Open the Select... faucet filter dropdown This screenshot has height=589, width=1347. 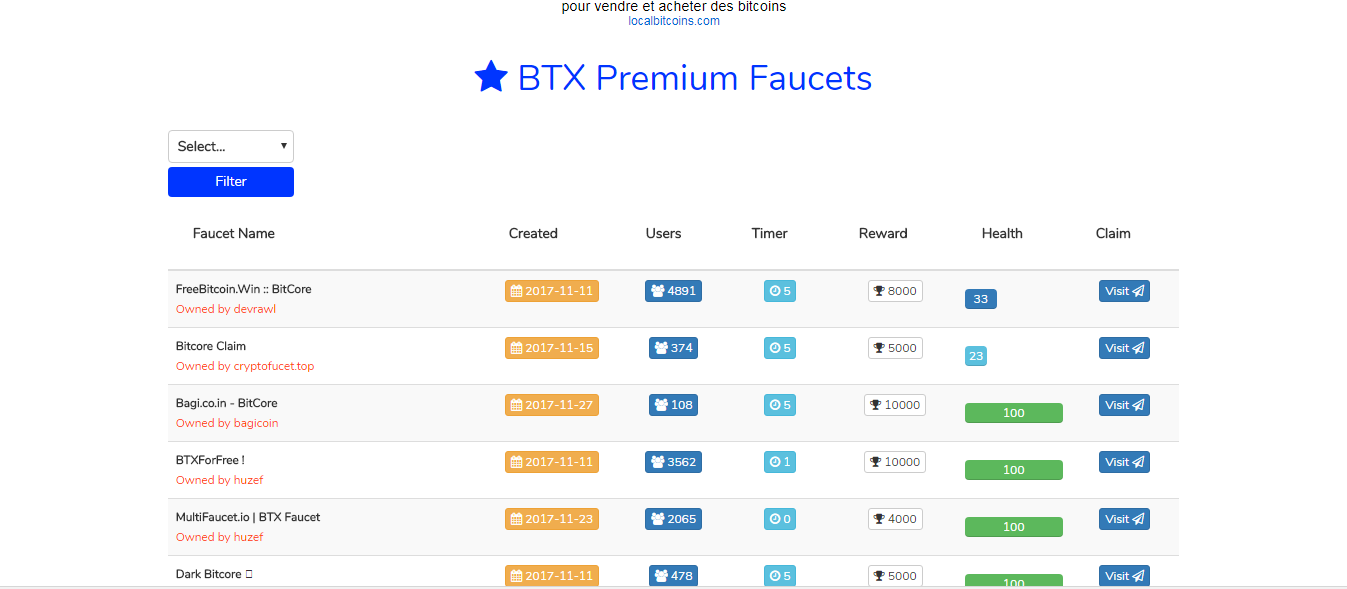click(231, 146)
